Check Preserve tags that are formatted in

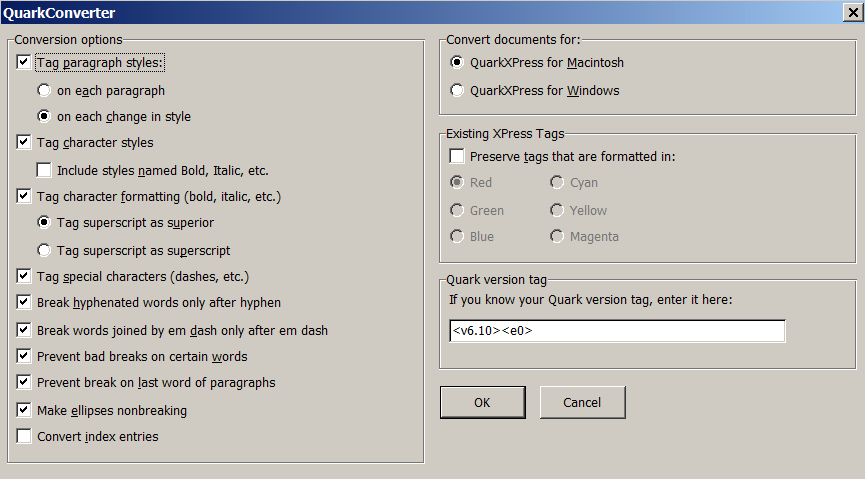(457, 156)
